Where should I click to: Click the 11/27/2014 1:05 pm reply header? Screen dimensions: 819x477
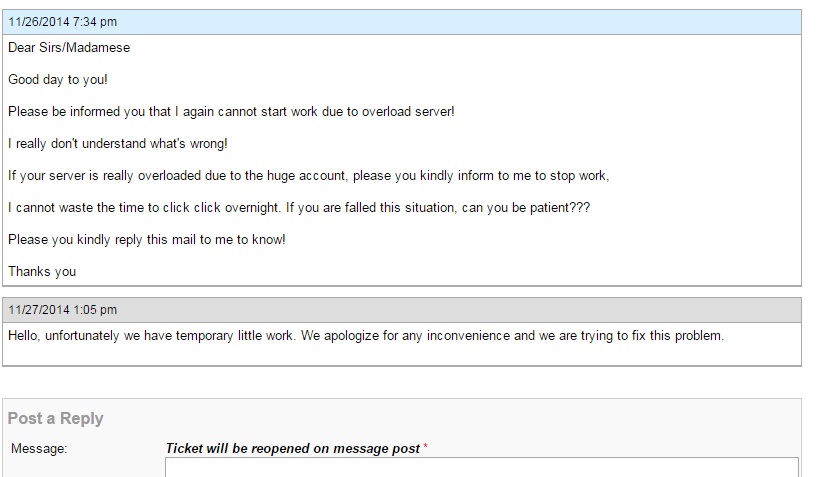click(x=62, y=310)
